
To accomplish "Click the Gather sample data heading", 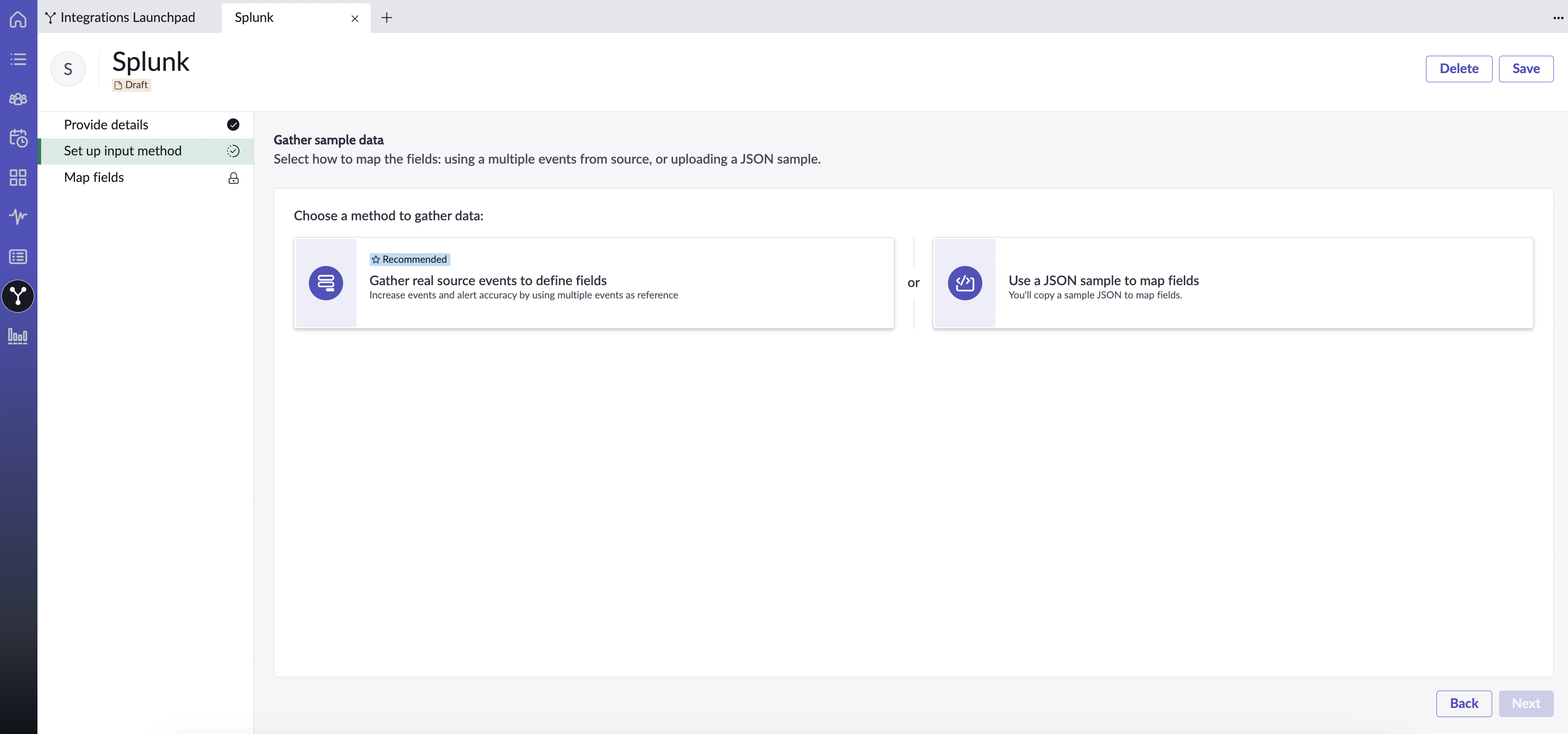I will tap(328, 140).
